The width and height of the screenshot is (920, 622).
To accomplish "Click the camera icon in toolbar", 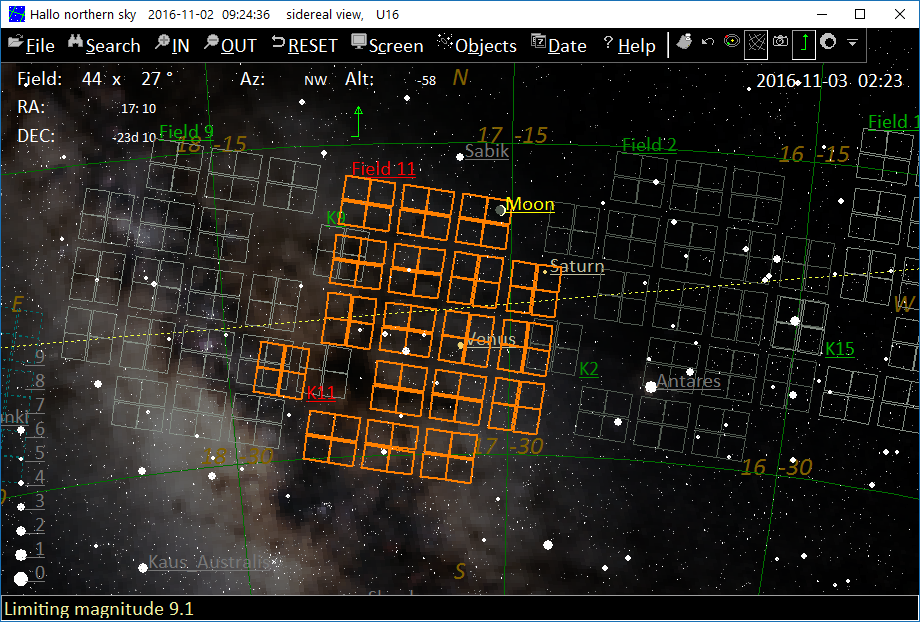I will pos(780,43).
